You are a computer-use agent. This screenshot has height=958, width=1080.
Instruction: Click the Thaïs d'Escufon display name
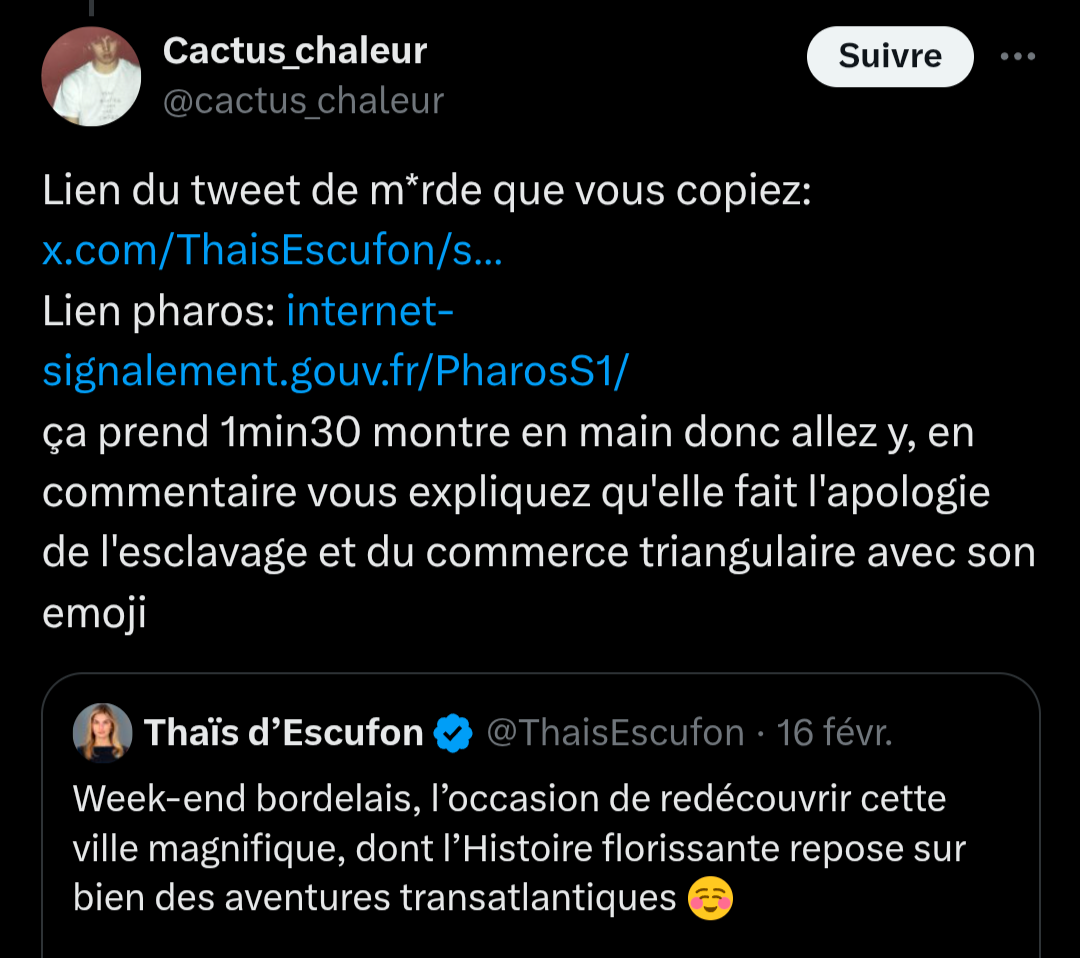pyautogui.click(x=283, y=733)
